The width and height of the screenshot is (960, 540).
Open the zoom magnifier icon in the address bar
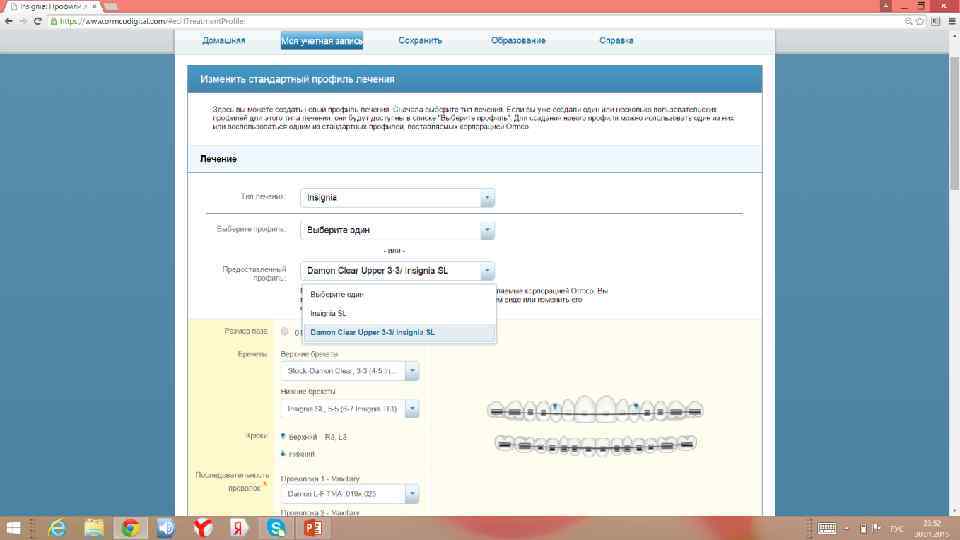(x=909, y=21)
